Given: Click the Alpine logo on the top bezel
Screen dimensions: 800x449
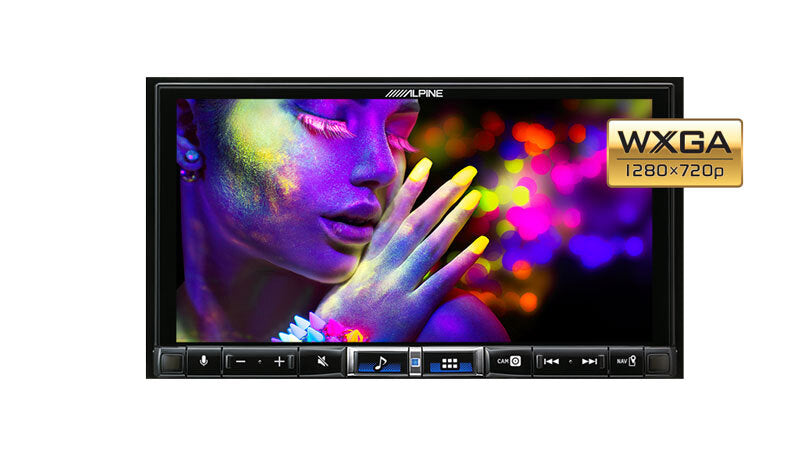Looking at the screenshot, I should click(414, 92).
